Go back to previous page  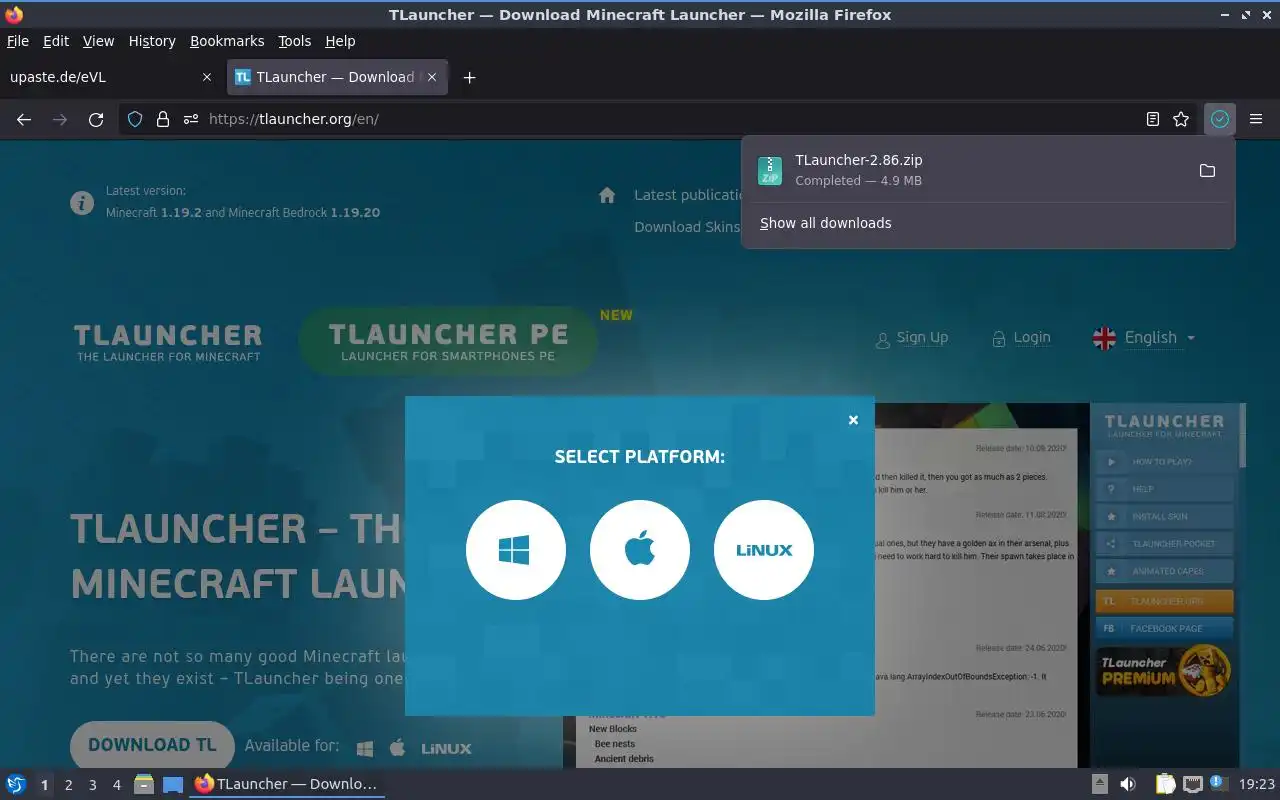tap(24, 119)
